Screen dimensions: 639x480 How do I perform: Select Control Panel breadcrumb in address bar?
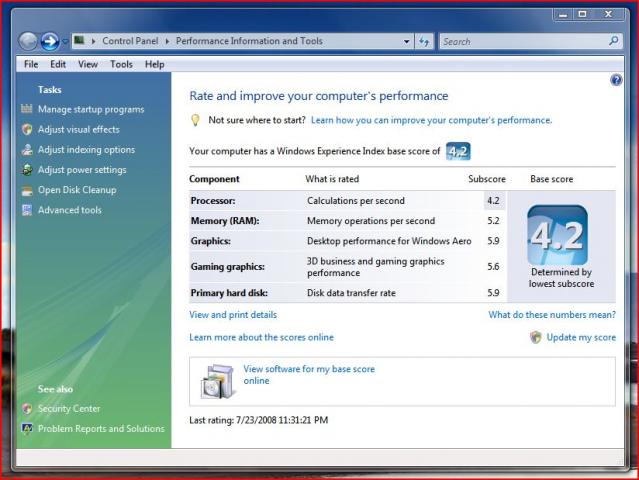130,41
